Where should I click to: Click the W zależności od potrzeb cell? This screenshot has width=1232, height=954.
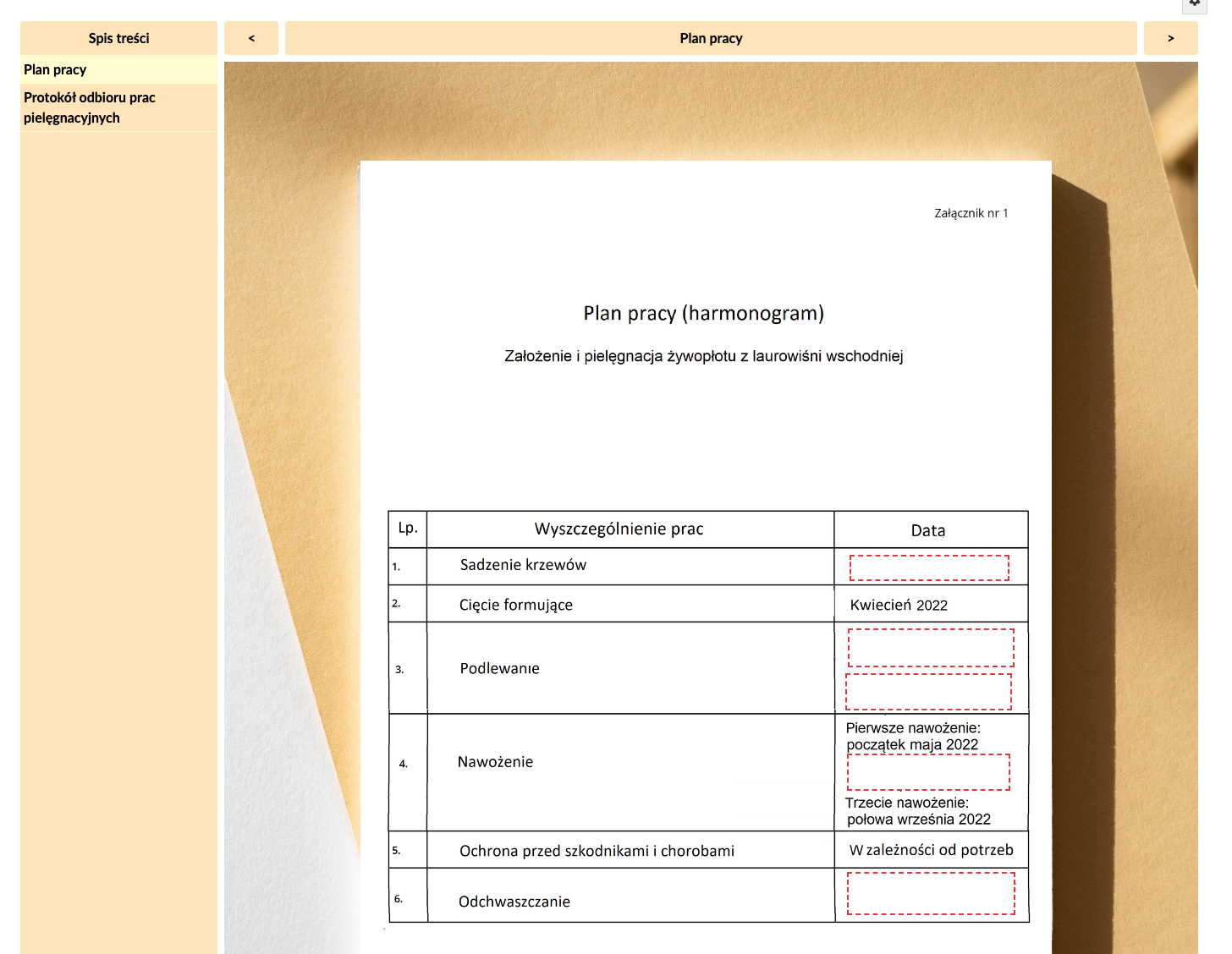coord(931,850)
